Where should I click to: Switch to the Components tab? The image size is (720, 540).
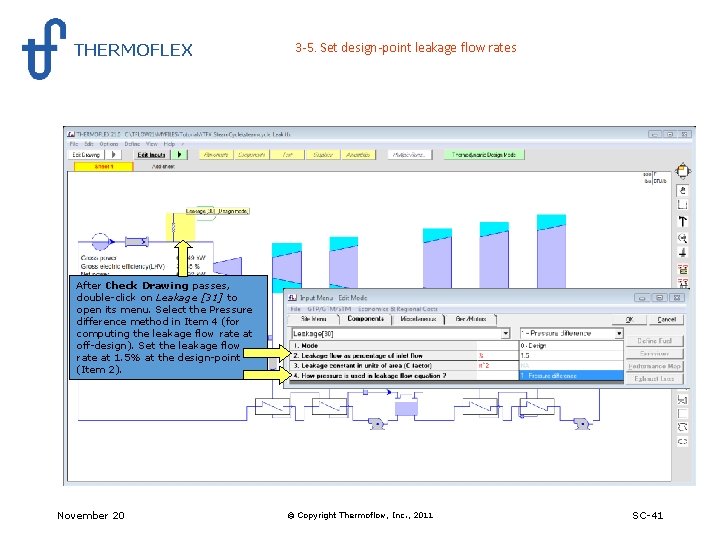[365, 319]
